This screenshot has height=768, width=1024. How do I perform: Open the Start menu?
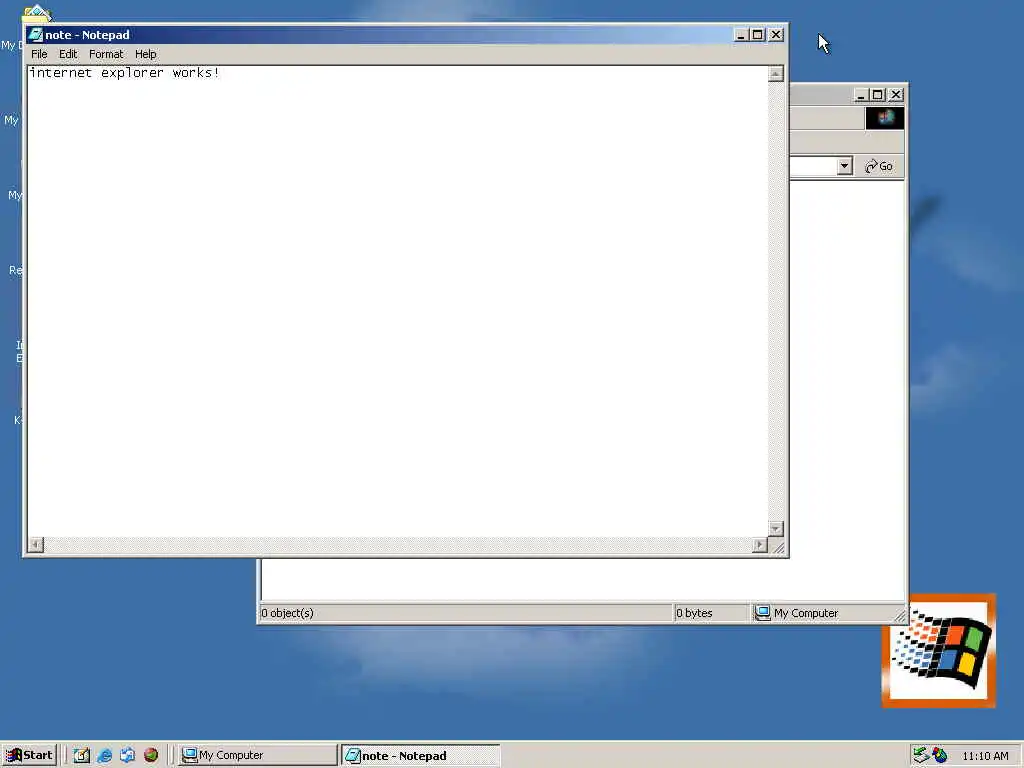coord(29,755)
